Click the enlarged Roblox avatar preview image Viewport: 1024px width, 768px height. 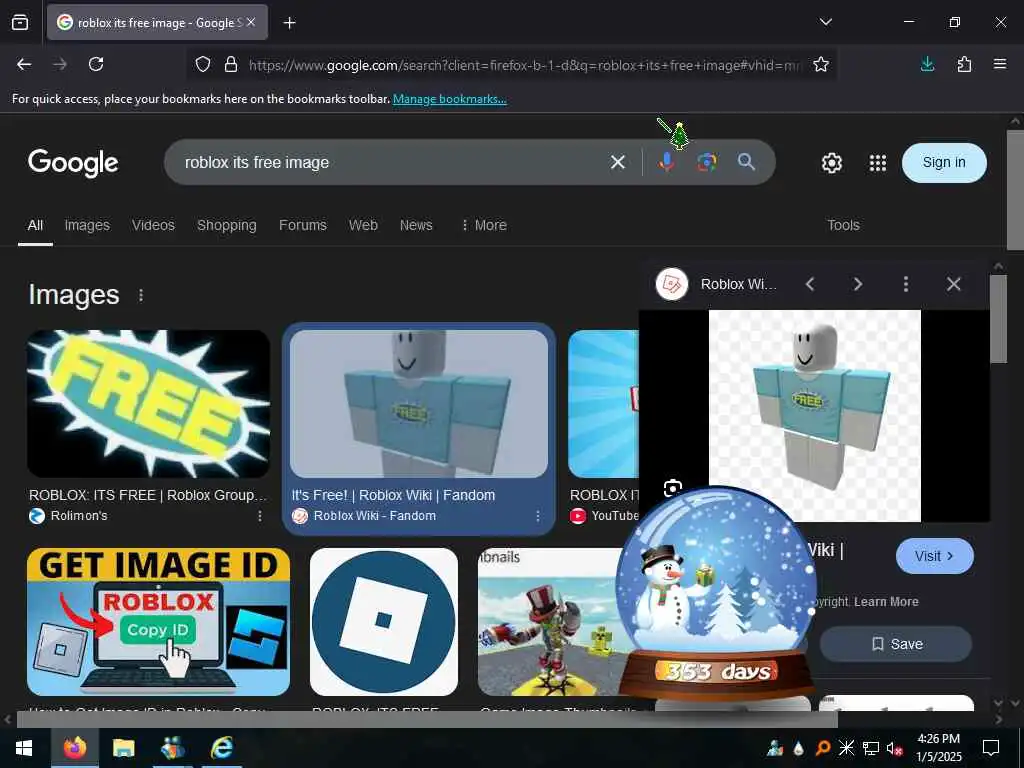pyautogui.click(x=814, y=415)
